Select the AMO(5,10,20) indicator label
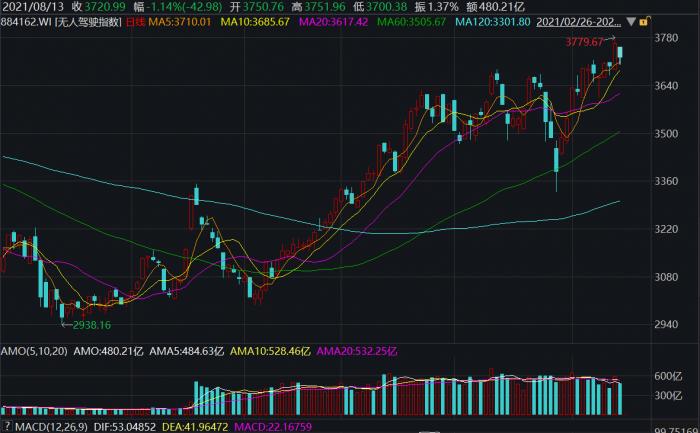 pos(34,351)
